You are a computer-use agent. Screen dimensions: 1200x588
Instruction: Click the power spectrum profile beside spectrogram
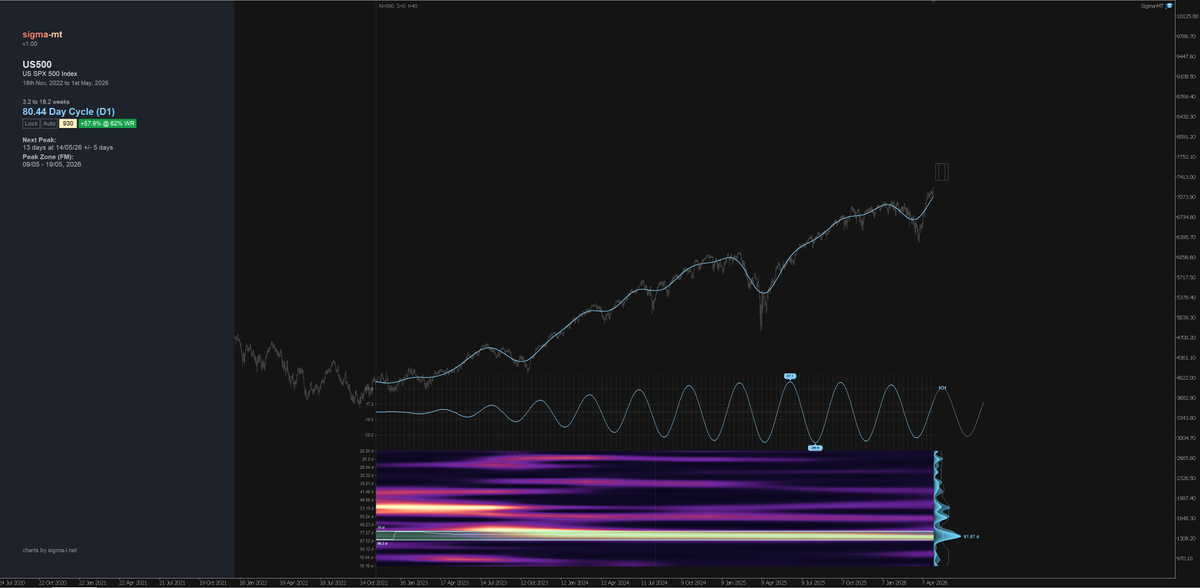coord(947,510)
